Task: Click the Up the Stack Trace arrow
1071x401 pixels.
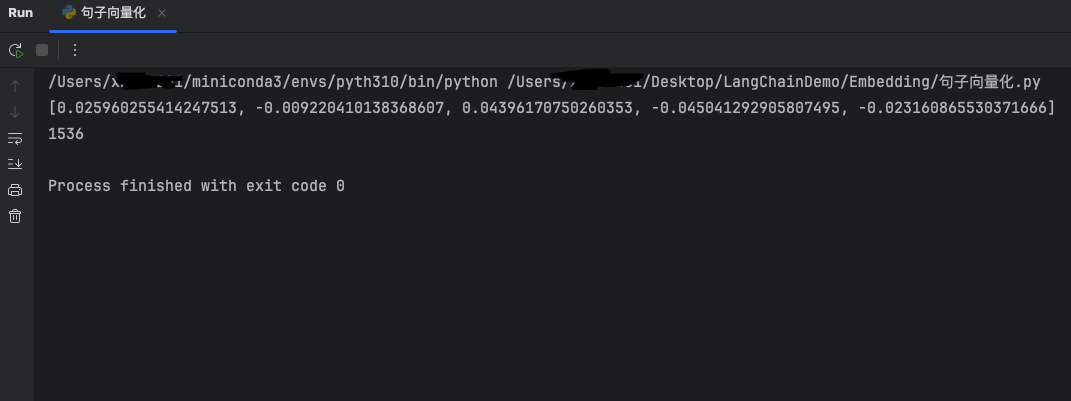Action: (15, 86)
